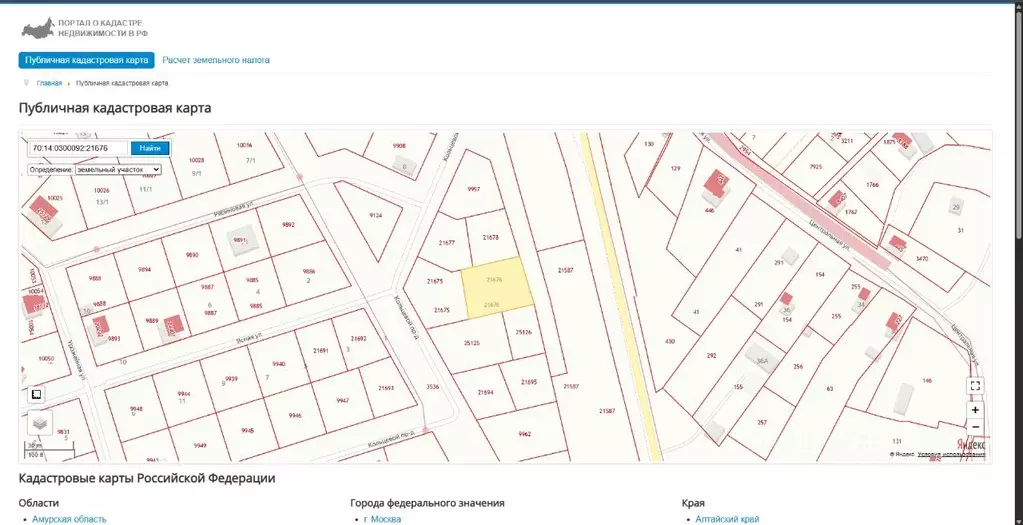Go to 'Главная' breadcrumb link

[50, 83]
